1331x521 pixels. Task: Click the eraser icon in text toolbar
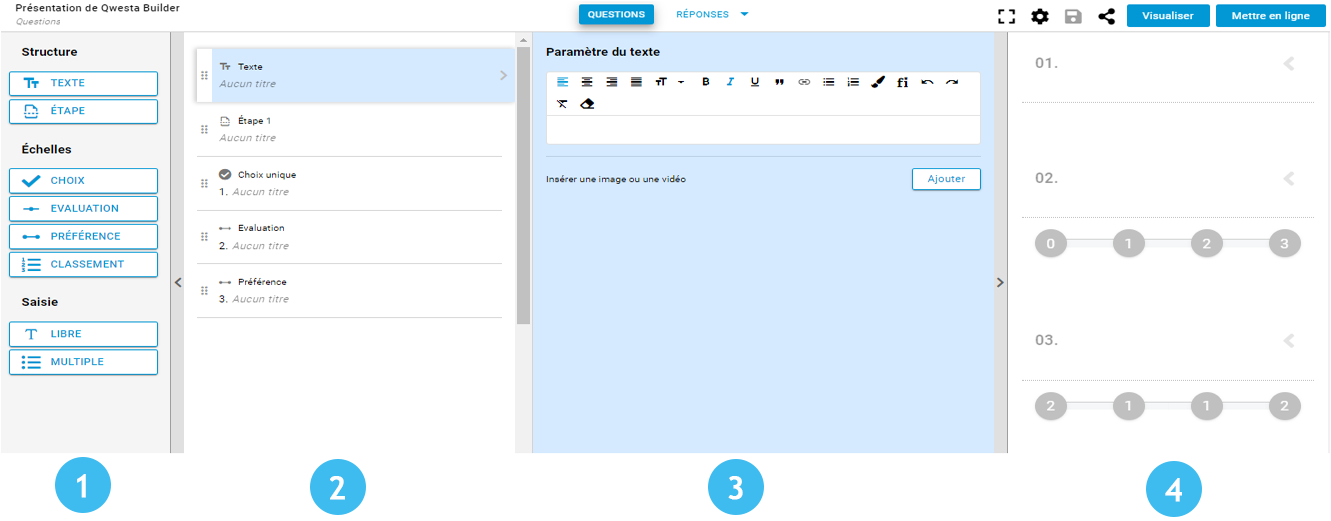pyautogui.click(x=587, y=104)
